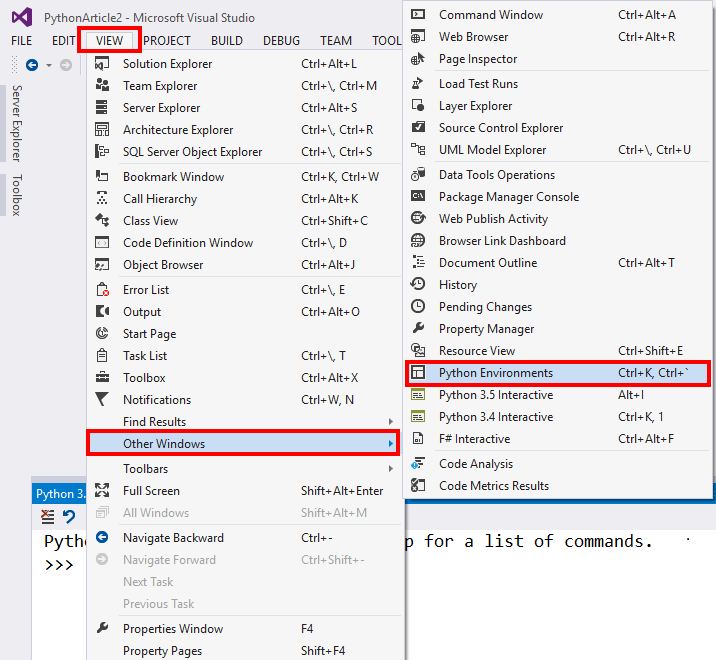Click the Web Browser icon

pyautogui.click(x=418, y=37)
